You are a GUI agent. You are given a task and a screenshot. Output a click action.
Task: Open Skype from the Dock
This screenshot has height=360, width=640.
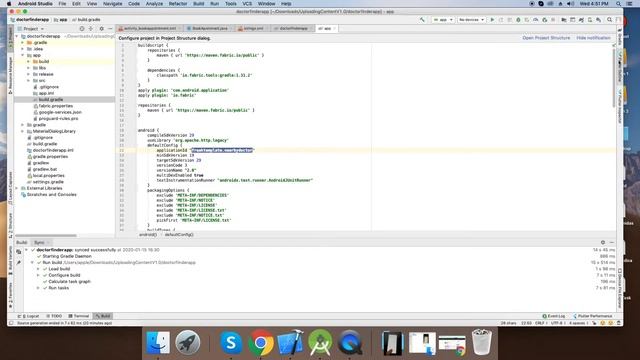click(x=231, y=342)
